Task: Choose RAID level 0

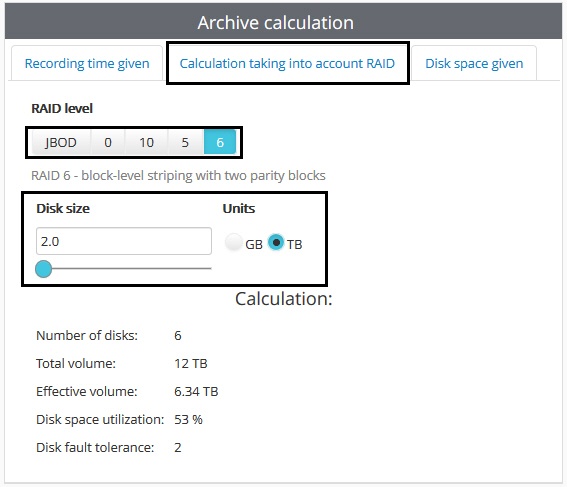Action: pyautogui.click(x=108, y=142)
